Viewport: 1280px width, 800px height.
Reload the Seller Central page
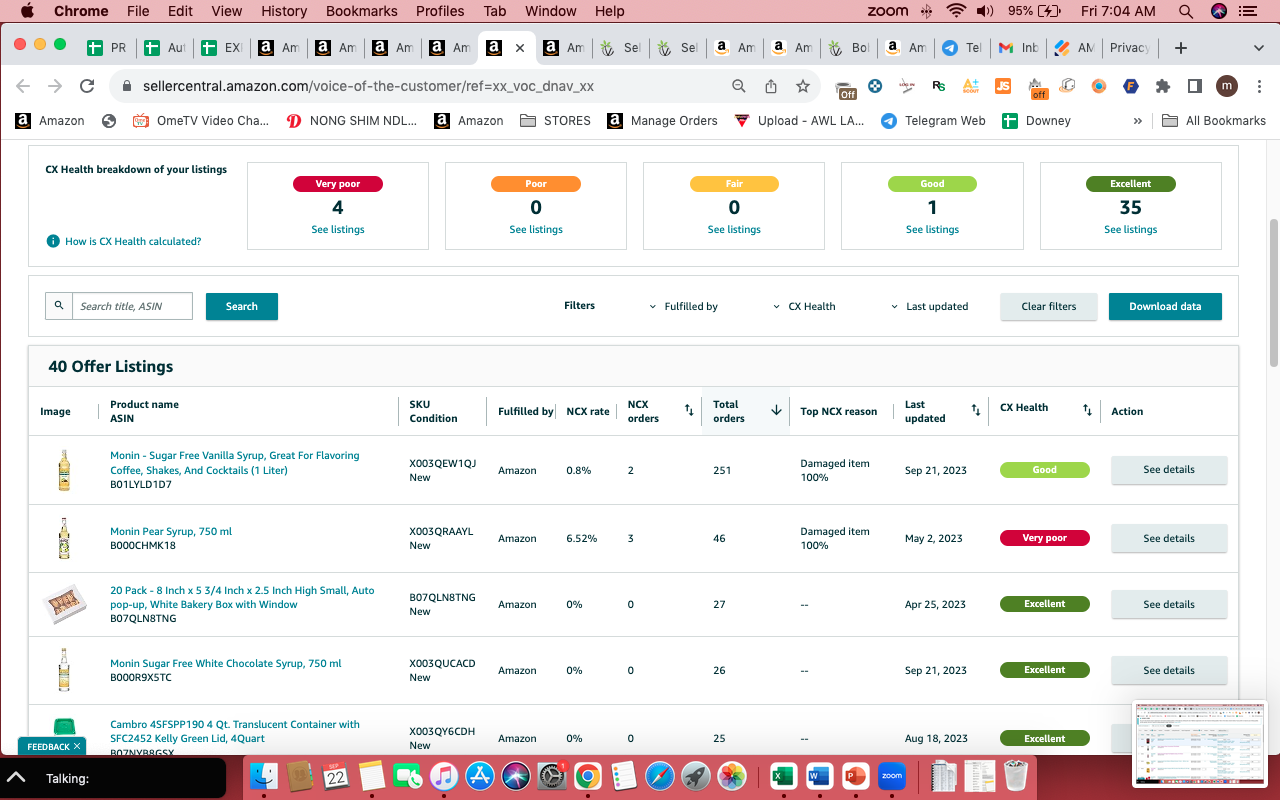(87, 86)
